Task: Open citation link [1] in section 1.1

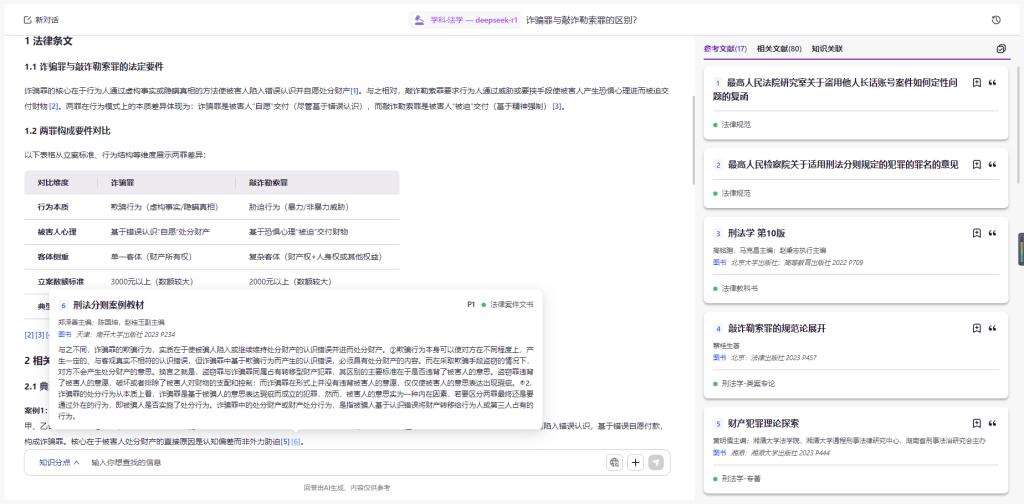Action: click(355, 91)
